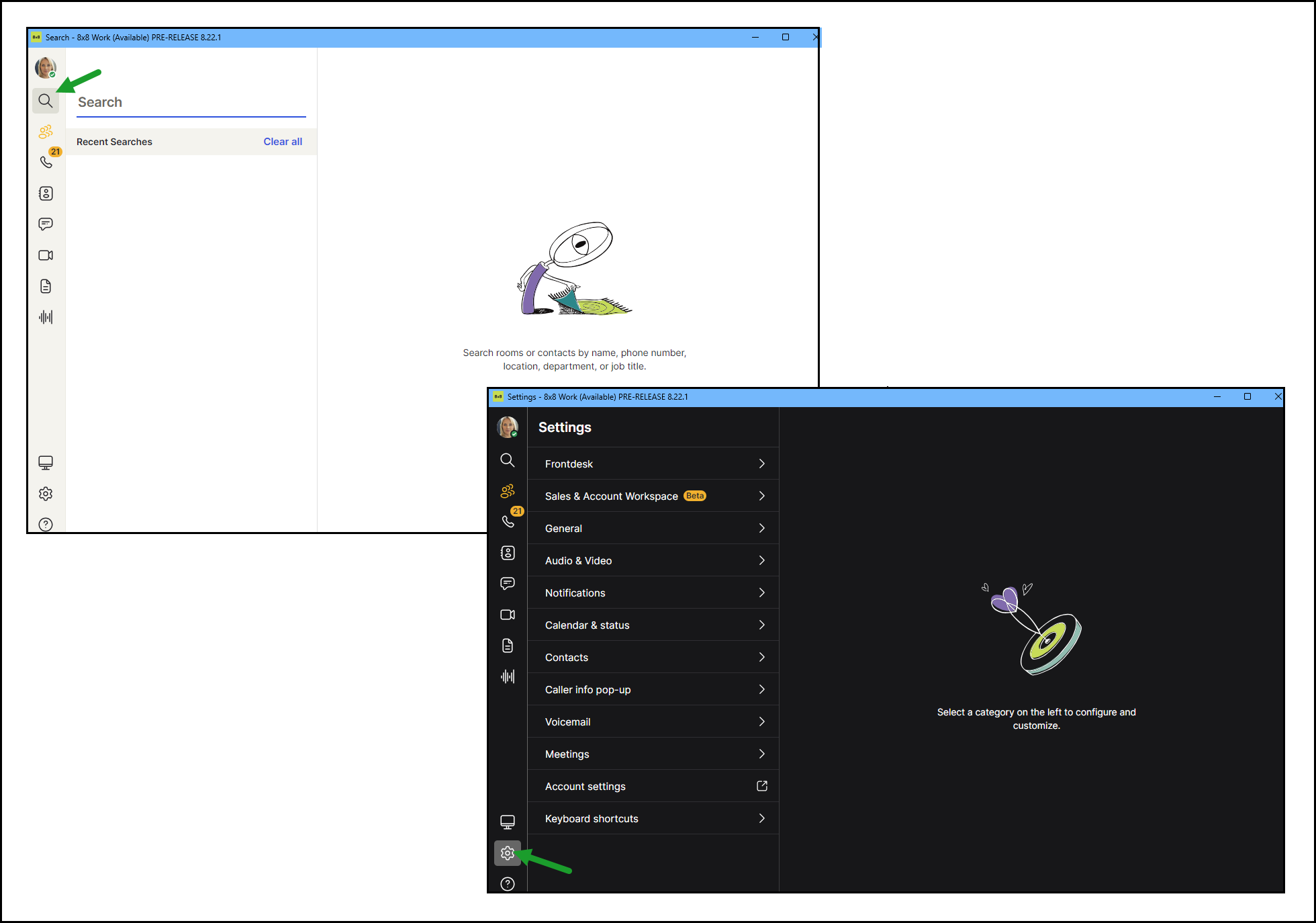Click profile avatar in Settings window
The height and width of the screenshot is (923, 1316).
pos(508,427)
